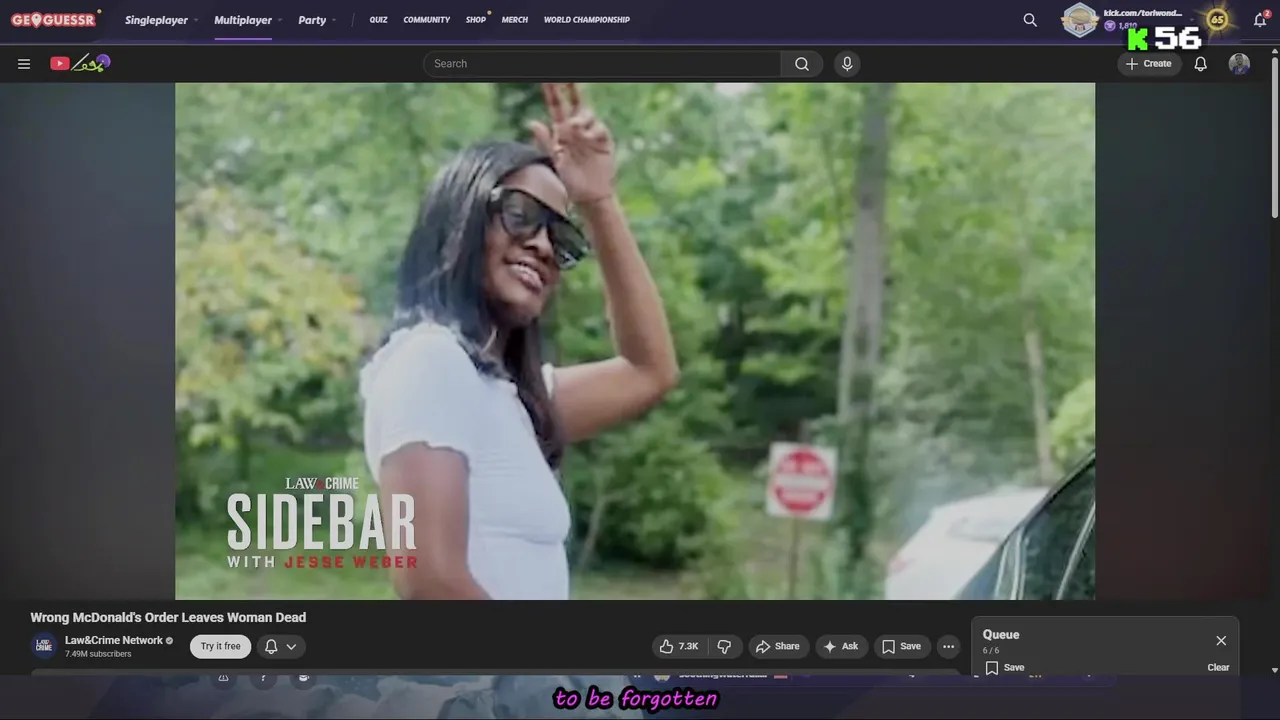Click the Queue panel heading
Viewport: 1280px width, 720px height.
tap(1001, 634)
